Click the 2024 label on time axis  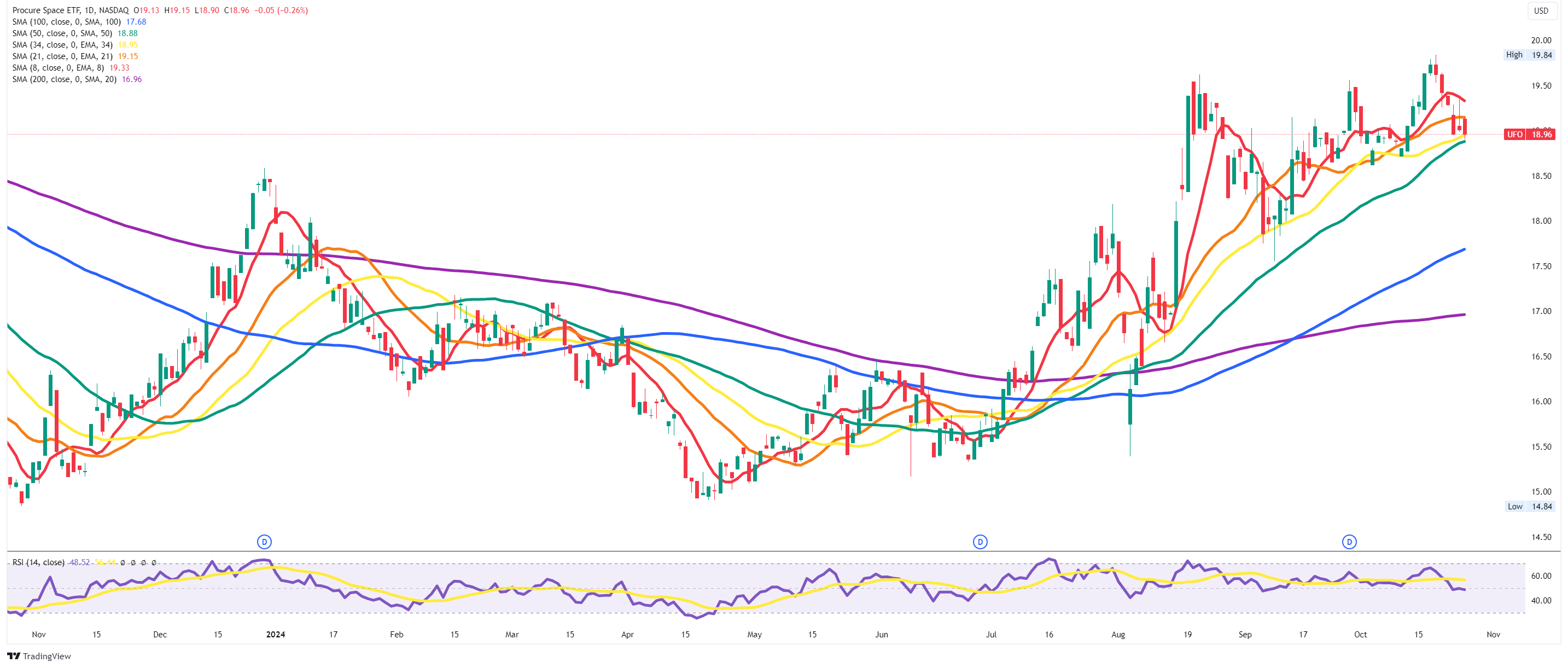[x=275, y=634]
